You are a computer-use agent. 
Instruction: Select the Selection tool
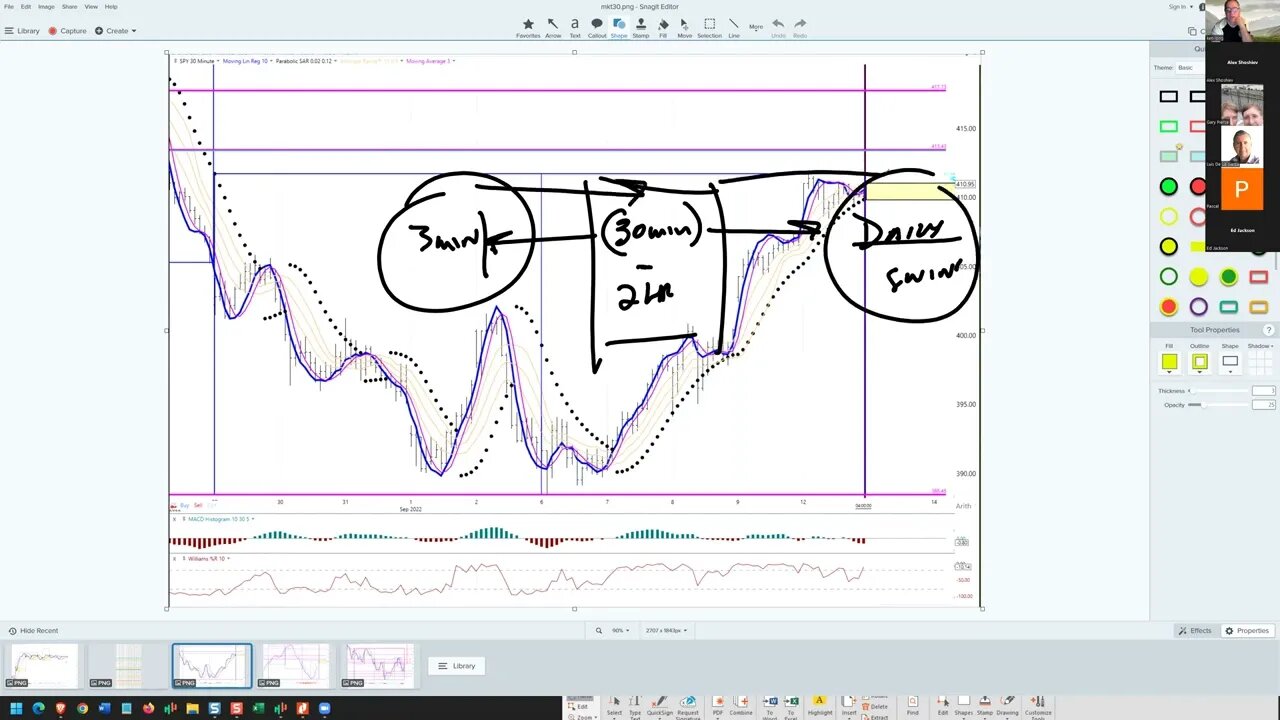pos(709,28)
